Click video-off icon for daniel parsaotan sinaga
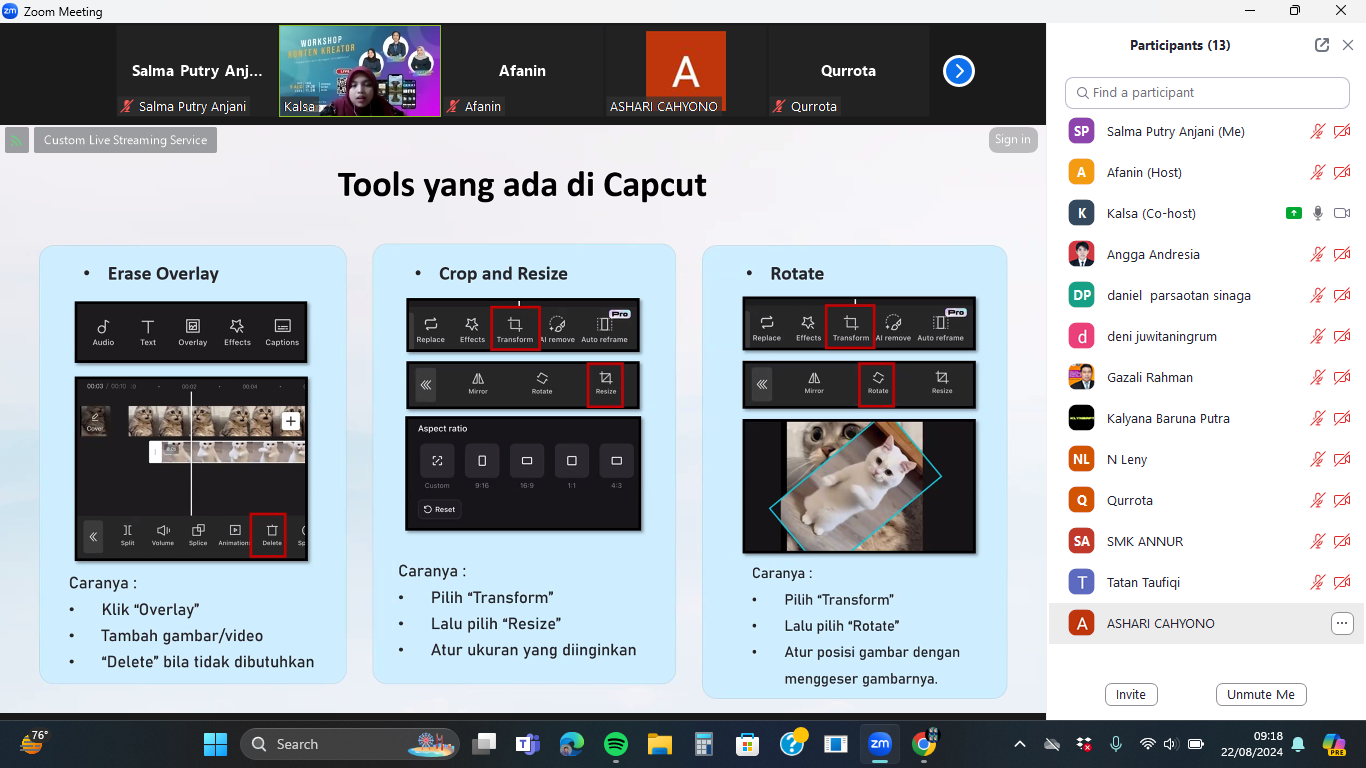Screen dimensions: 1366x768 pos(1342,295)
